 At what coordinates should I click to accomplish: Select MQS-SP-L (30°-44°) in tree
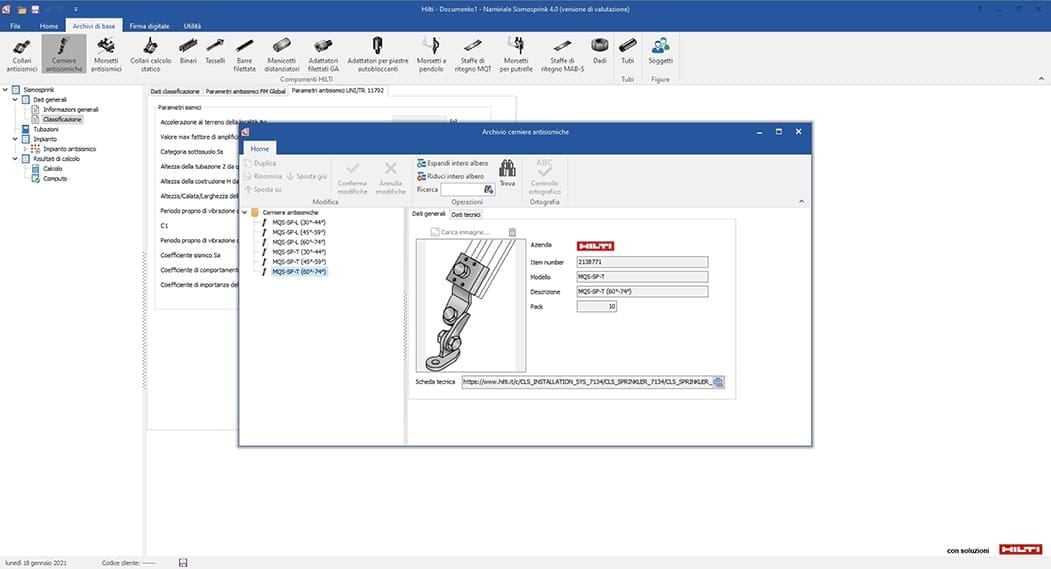point(298,223)
